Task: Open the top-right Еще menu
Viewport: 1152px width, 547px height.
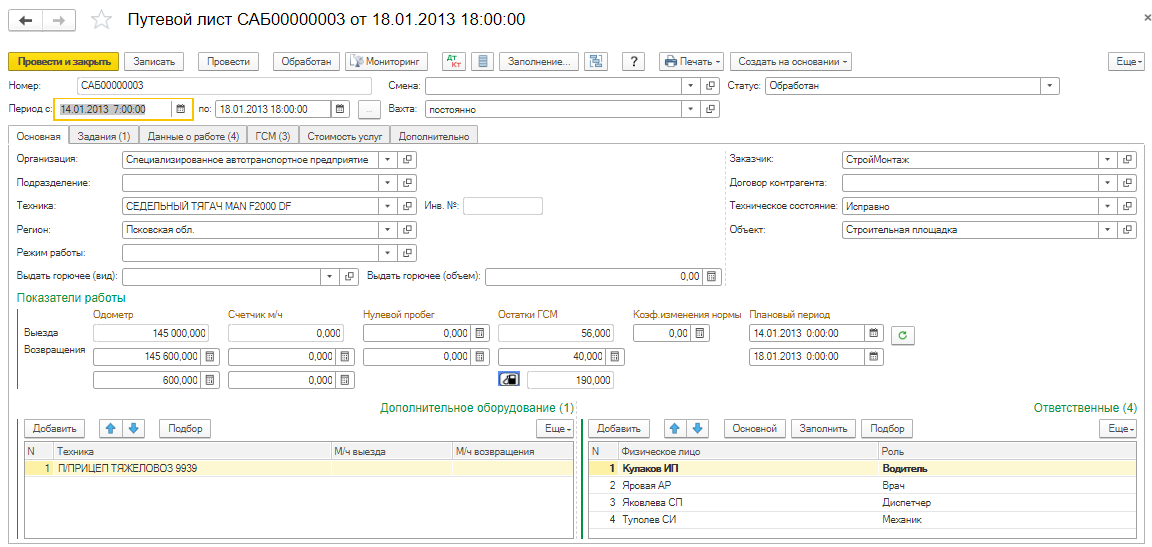Action: pos(1126,62)
